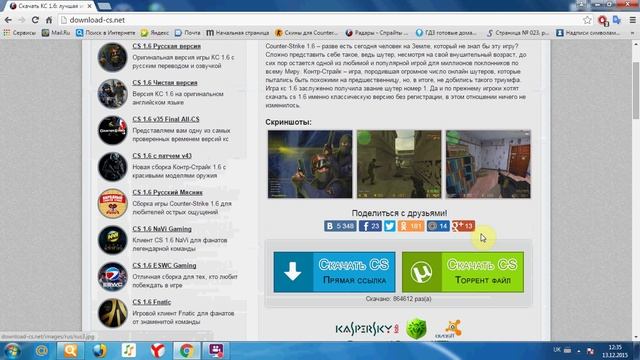Viewport: 640px width, 360px height.
Task: Click the патчем v43 round thumbnail
Action: [112, 167]
